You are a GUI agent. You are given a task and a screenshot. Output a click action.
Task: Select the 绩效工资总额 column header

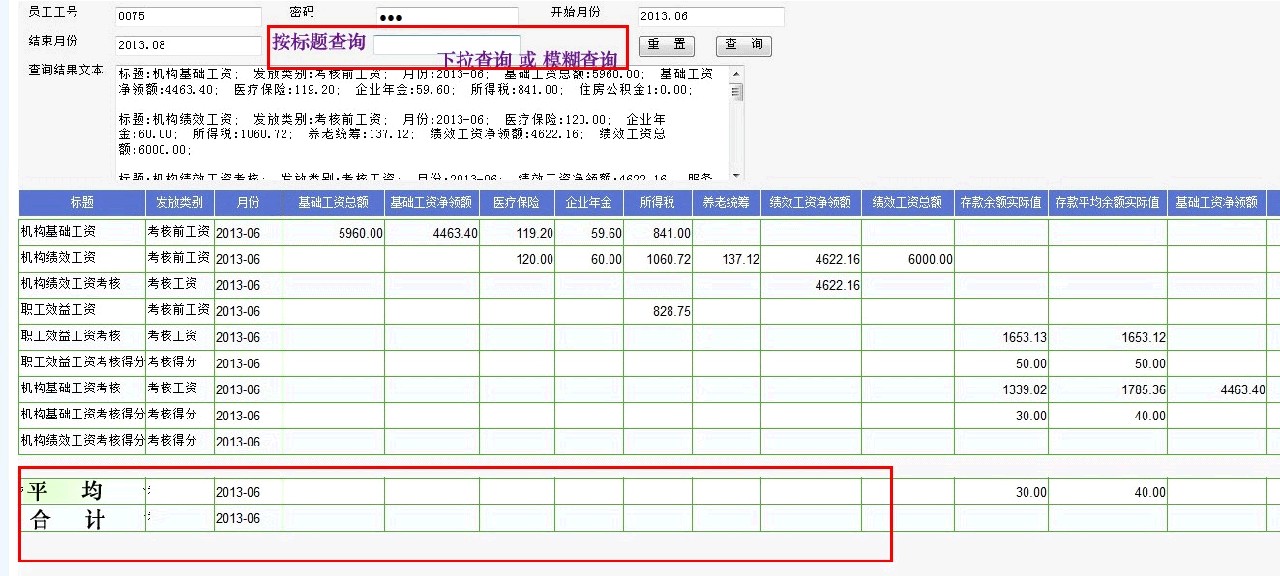click(x=907, y=202)
